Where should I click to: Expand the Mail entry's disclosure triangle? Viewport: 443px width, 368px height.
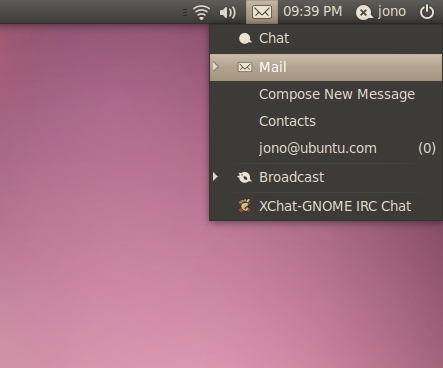pos(216,67)
